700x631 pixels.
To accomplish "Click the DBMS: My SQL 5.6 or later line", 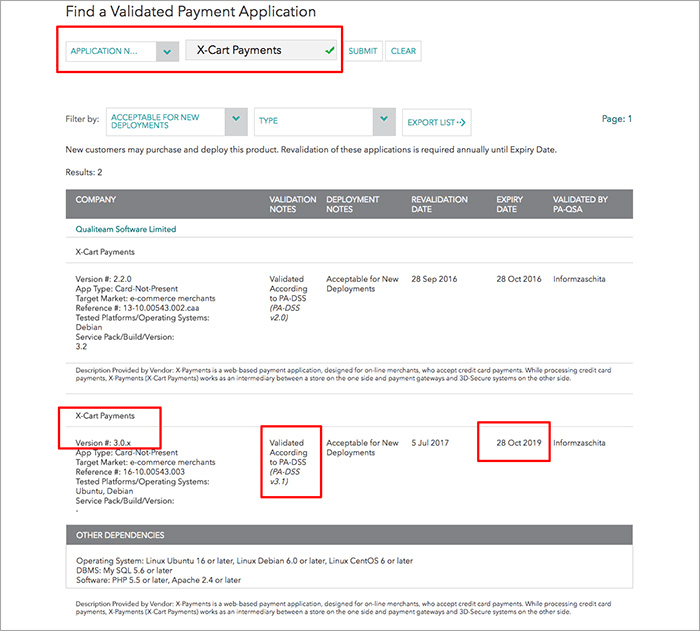I will 124,570.
